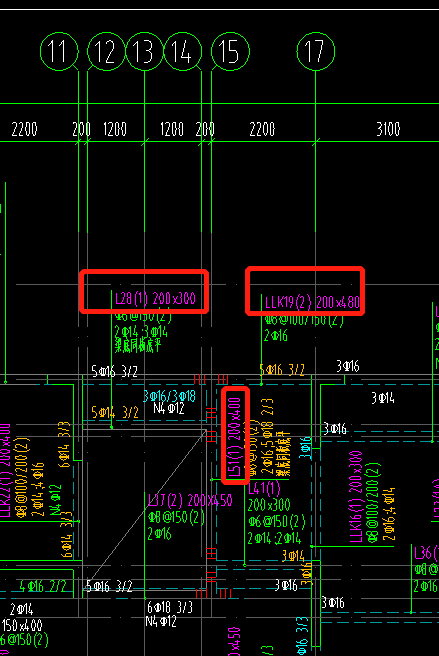This screenshot has width=439, height=656.
Task: Select 2Φ14;2Φ14 text under L41(1)
Action: pyautogui.click(x=274, y=538)
